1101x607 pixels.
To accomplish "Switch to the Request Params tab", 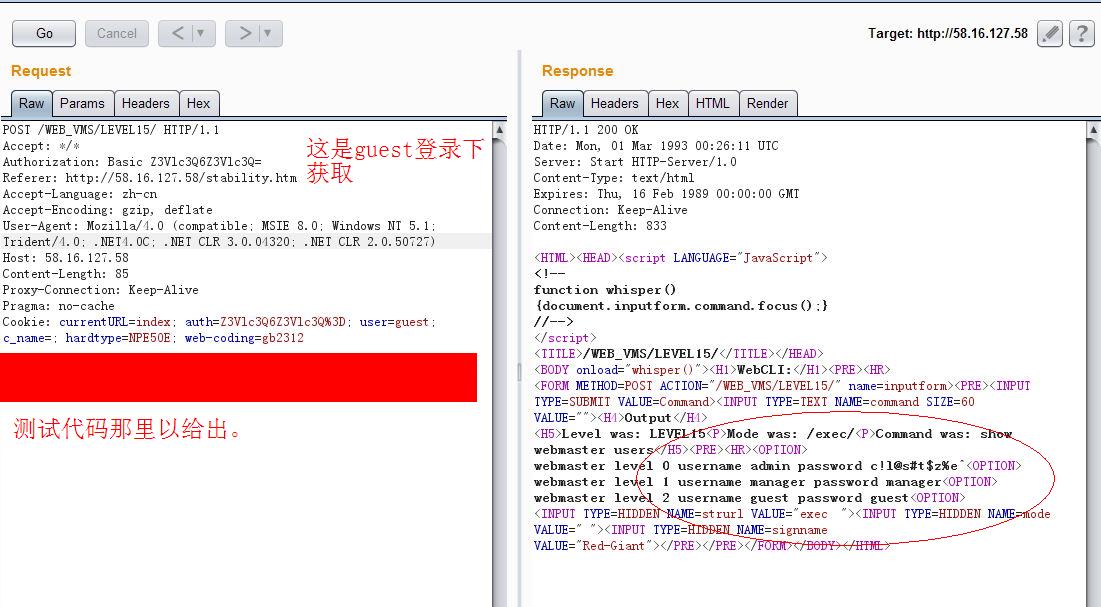I will 82,103.
